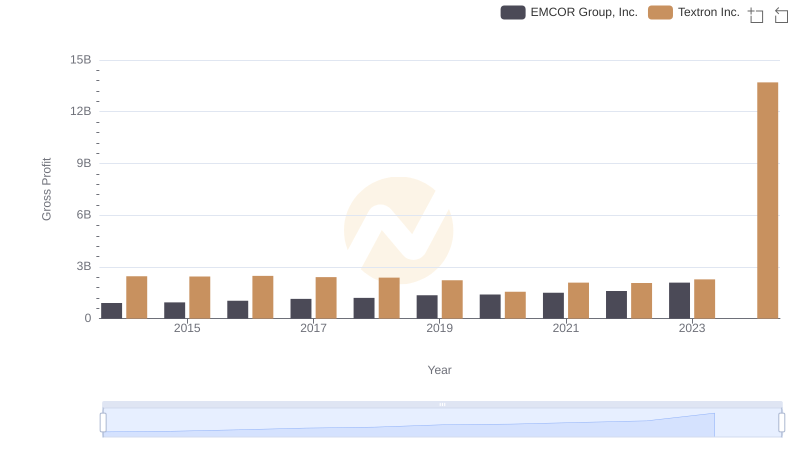Click the Gross Profit axis title
Screen dimensions: 800x461
(x=46, y=189)
